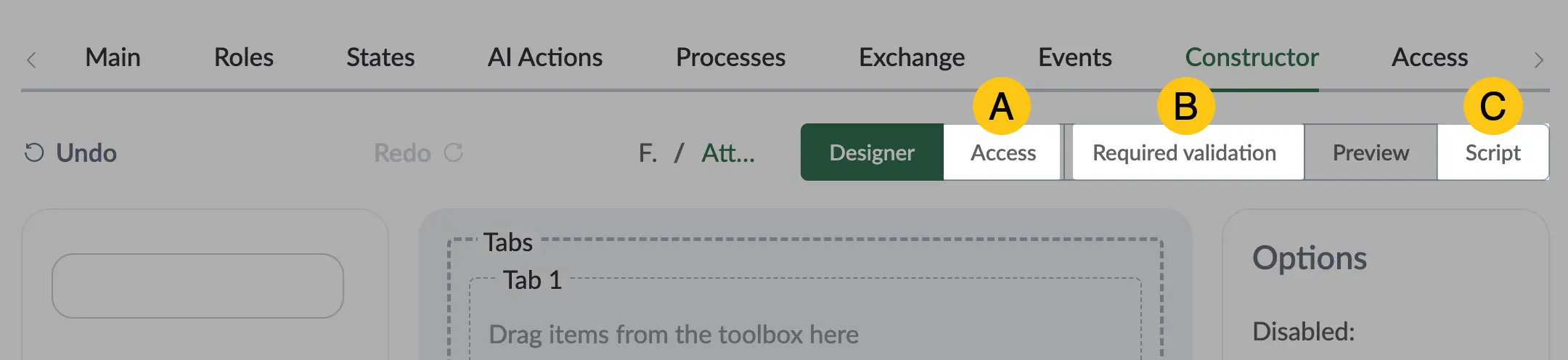This screenshot has height=360, width=1568.
Task: Click the empty toolbox search field
Action: tap(197, 286)
